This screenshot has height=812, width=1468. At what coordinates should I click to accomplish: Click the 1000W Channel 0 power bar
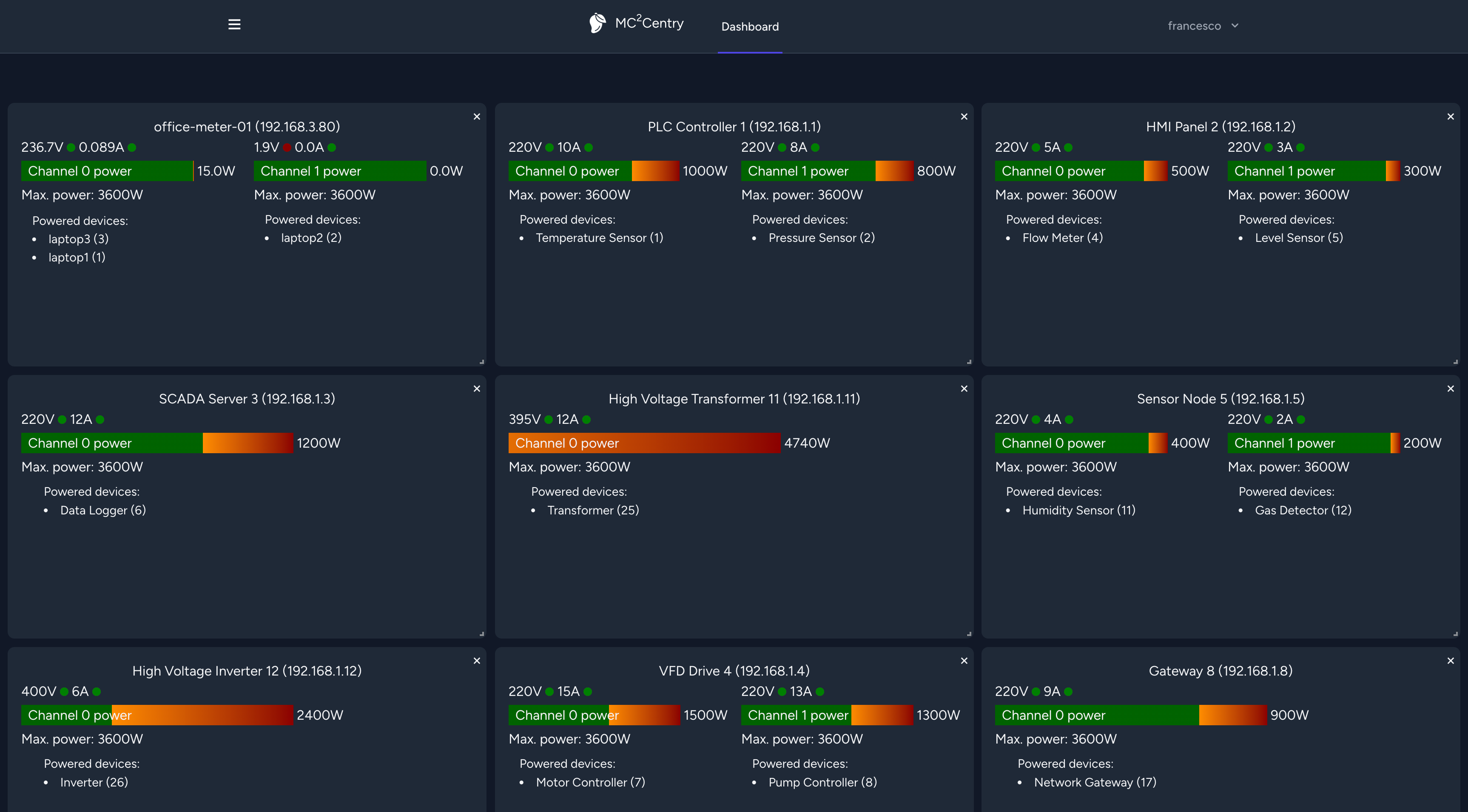point(594,171)
